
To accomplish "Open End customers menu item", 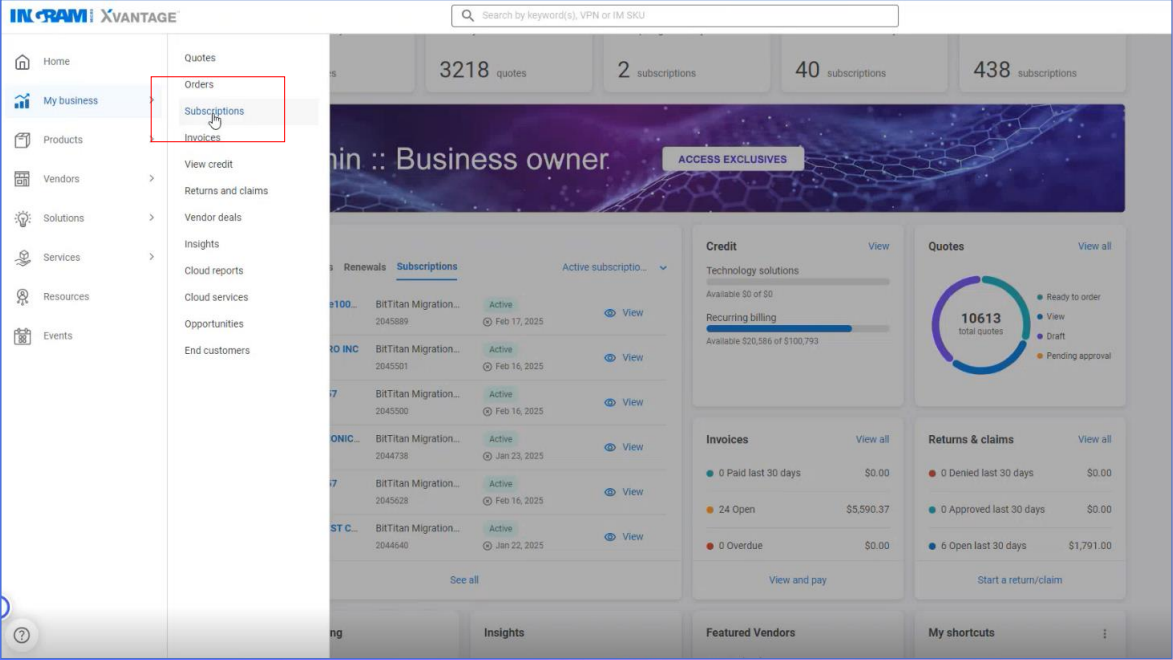I will [217, 350].
